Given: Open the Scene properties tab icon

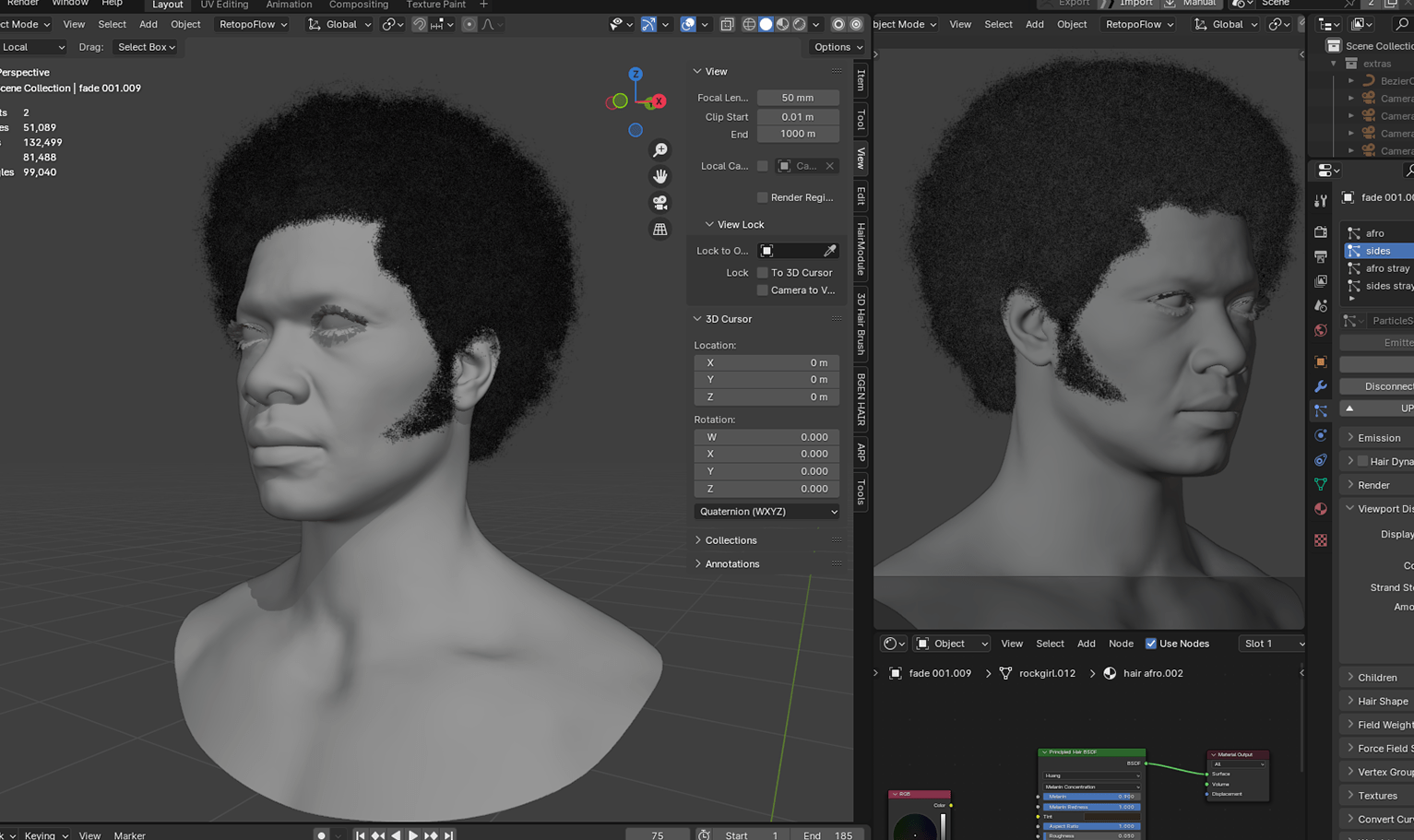Looking at the screenshot, I should click(x=1321, y=305).
